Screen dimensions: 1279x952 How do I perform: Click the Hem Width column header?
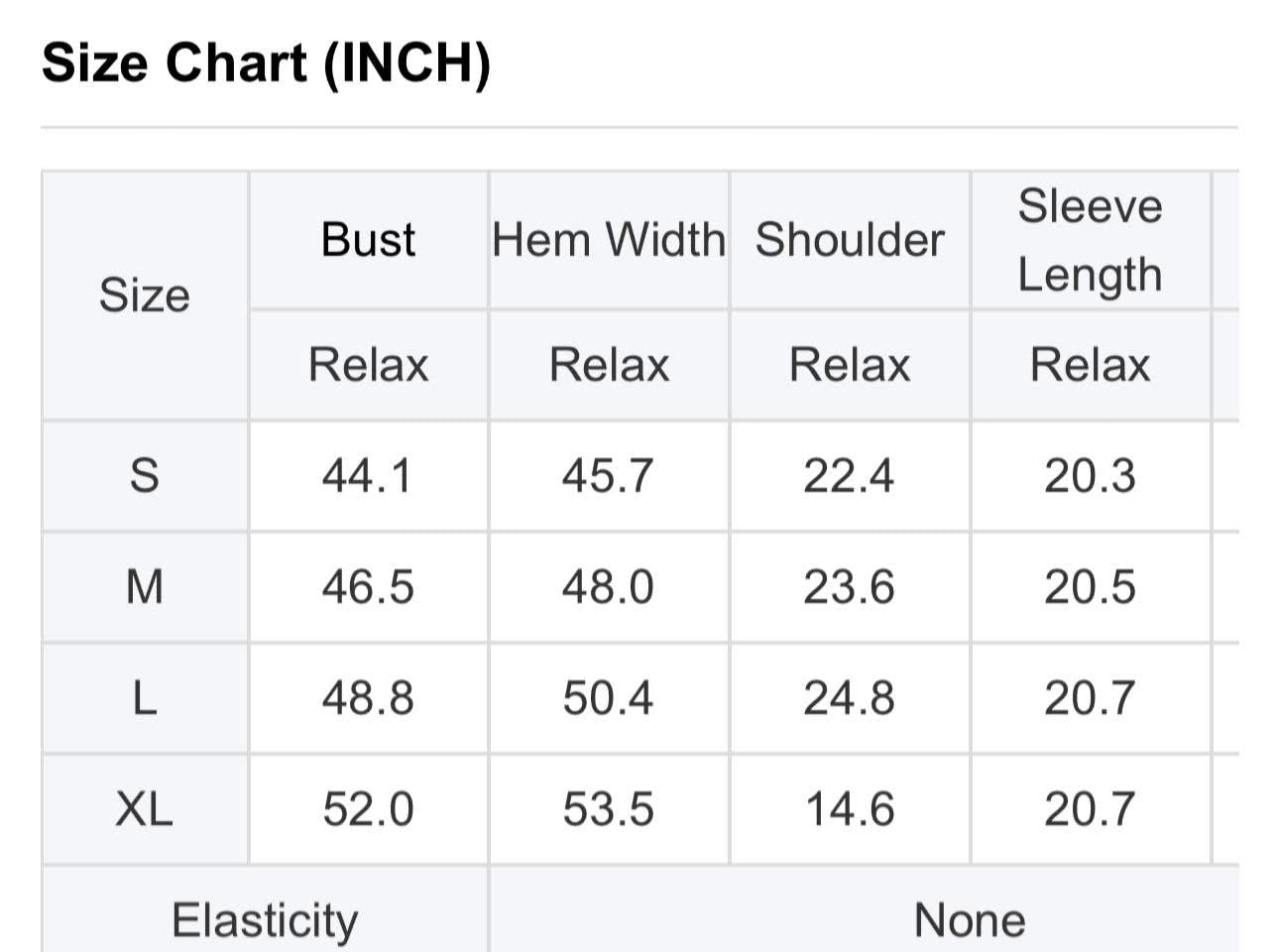(x=609, y=240)
